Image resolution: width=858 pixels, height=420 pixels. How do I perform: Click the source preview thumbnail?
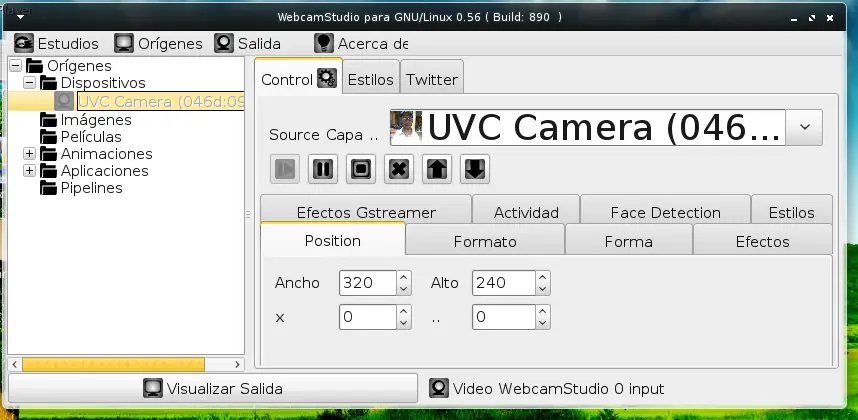(406, 127)
